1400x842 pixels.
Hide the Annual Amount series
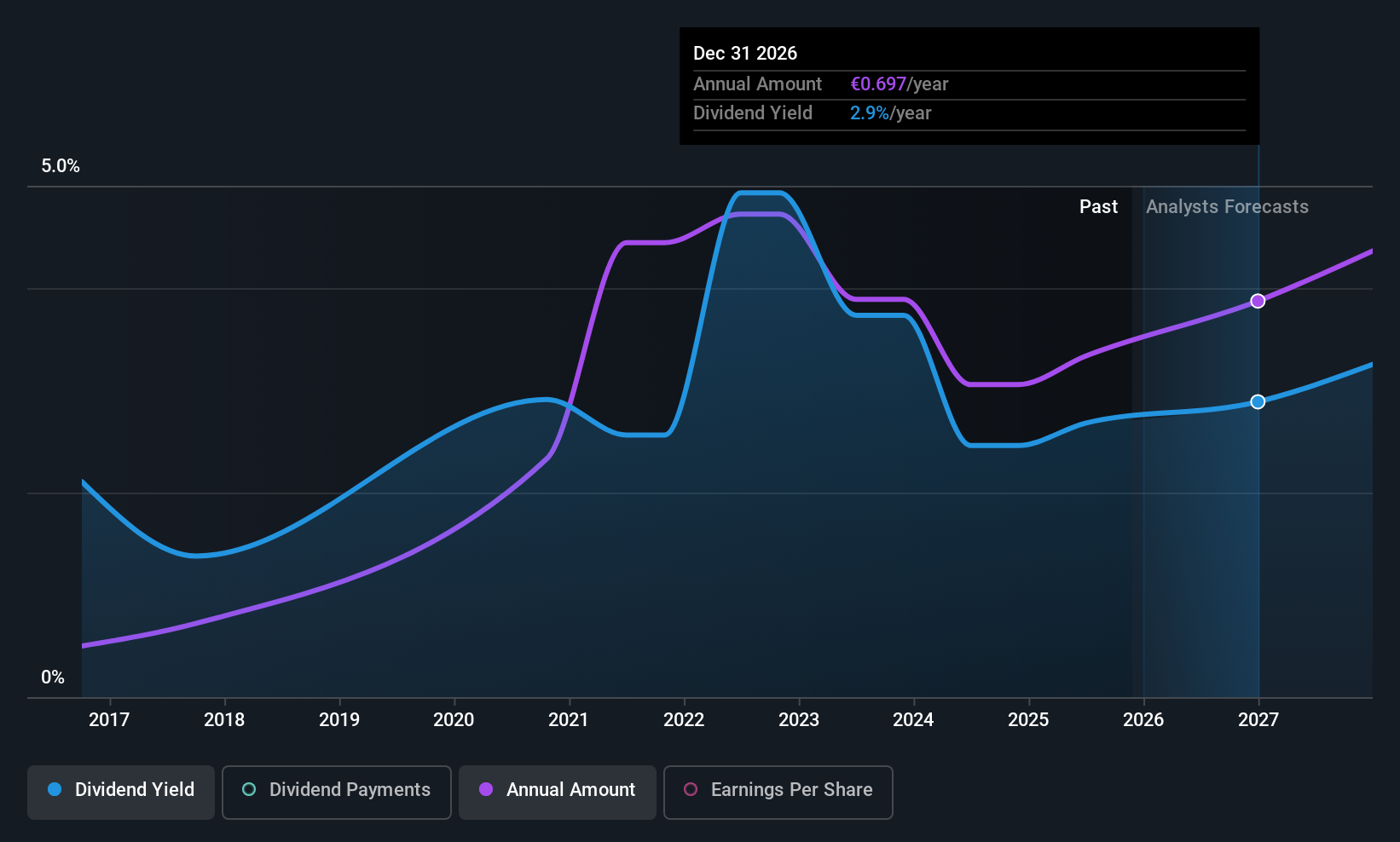tap(558, 792)
